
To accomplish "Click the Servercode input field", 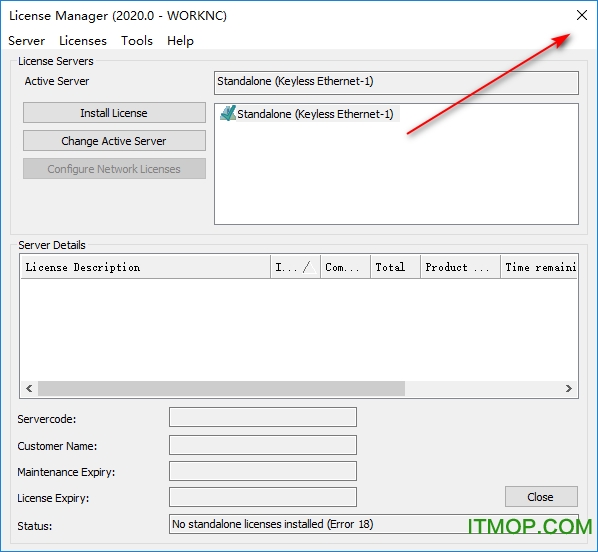I will [x=263, y=417].
